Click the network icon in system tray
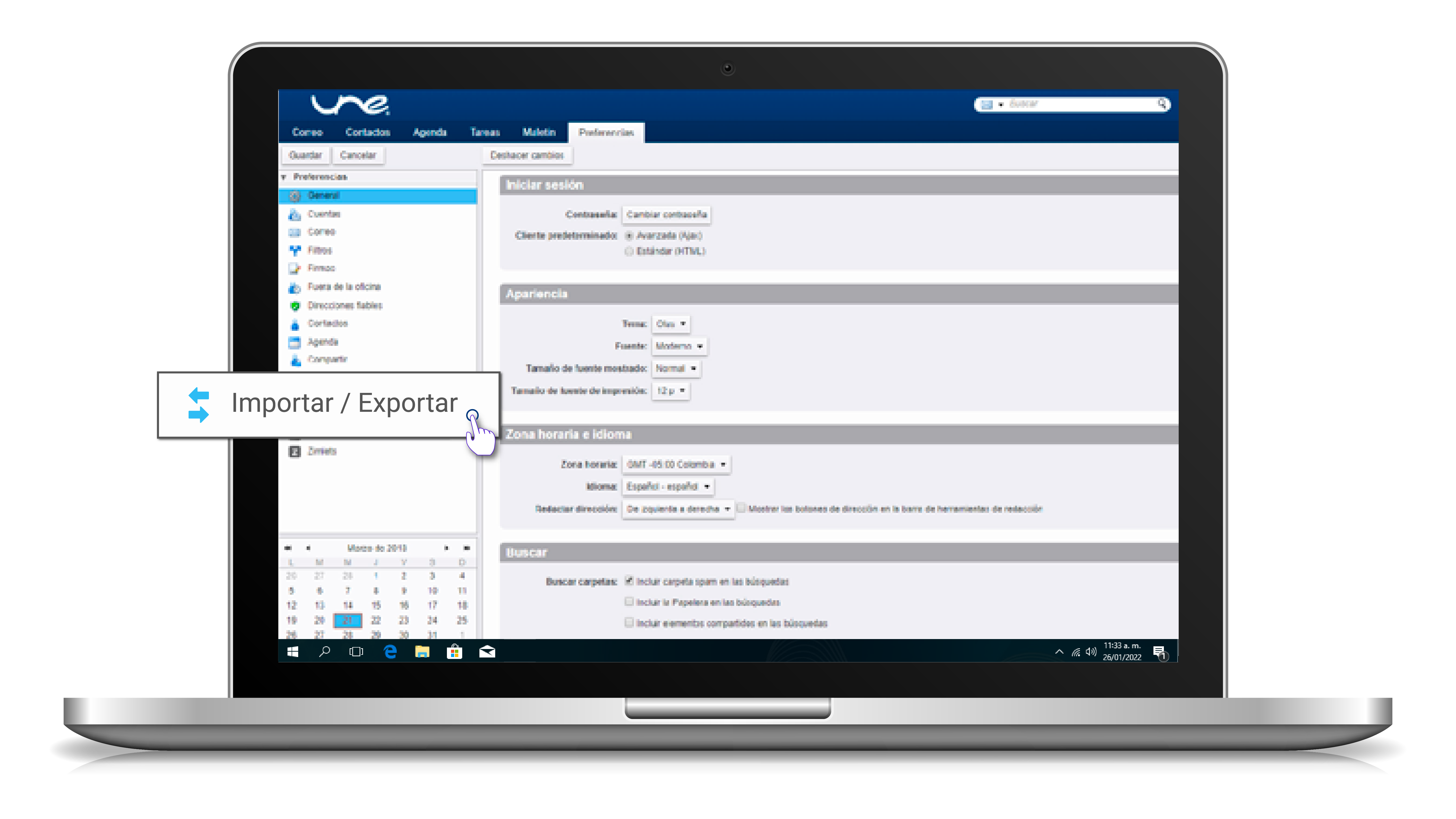 tap(1076, 652)
